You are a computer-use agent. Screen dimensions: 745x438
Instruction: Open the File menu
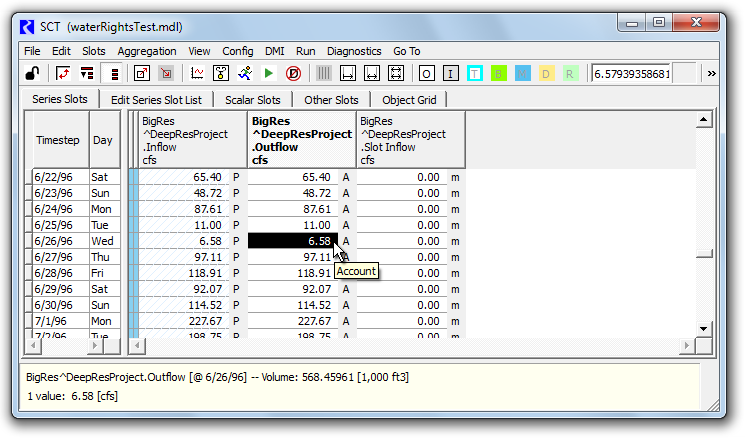(x=32, y=51)
